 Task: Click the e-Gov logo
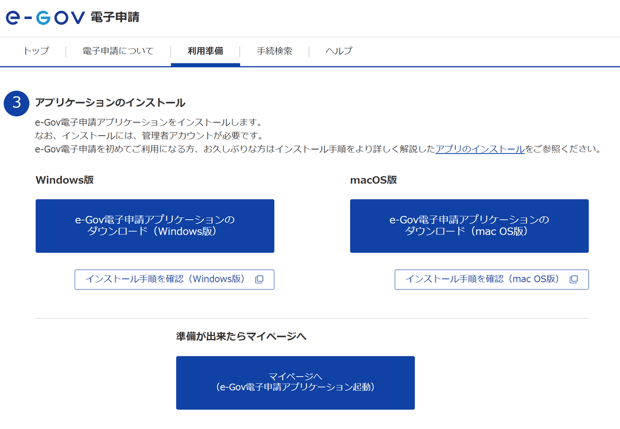pyautogui.click(x=45, y=17)
